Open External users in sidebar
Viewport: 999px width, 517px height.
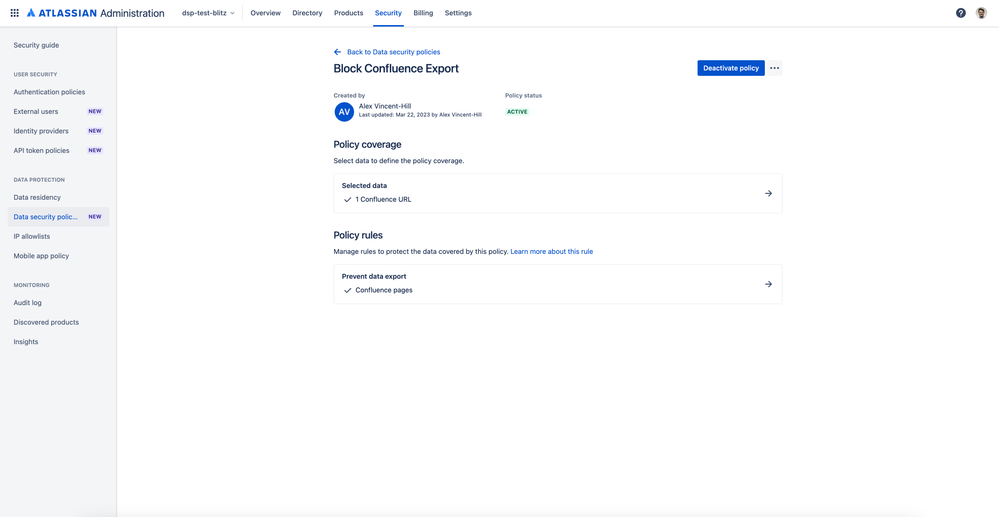tap(36, 112)
